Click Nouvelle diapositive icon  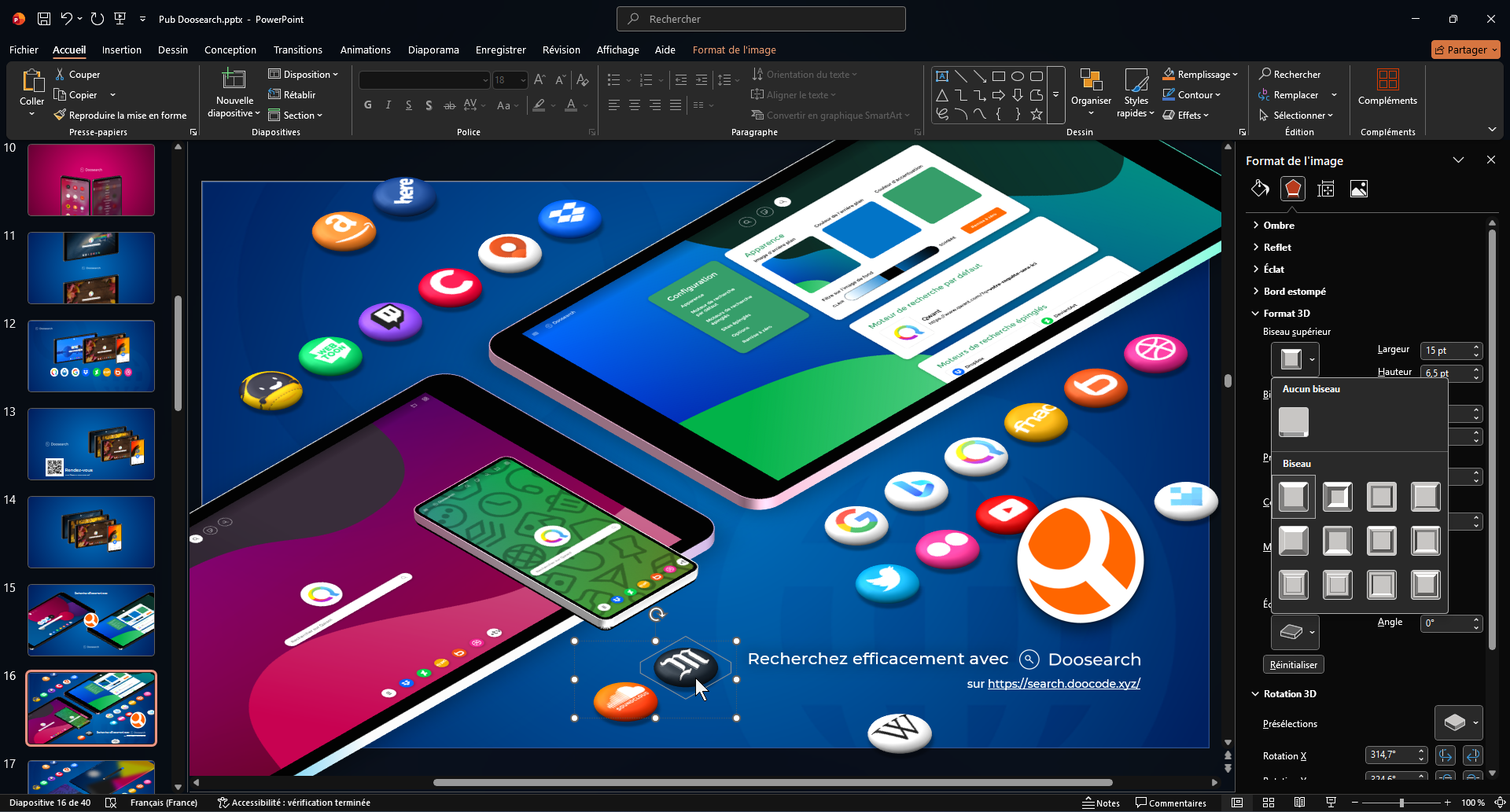click(x=234, y=81)
